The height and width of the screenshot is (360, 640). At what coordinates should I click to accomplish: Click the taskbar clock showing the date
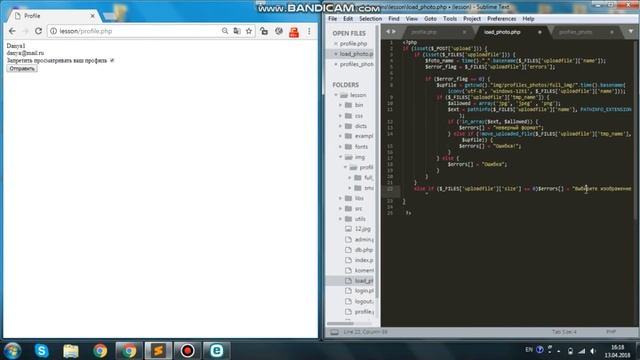[x=618, y=351]
